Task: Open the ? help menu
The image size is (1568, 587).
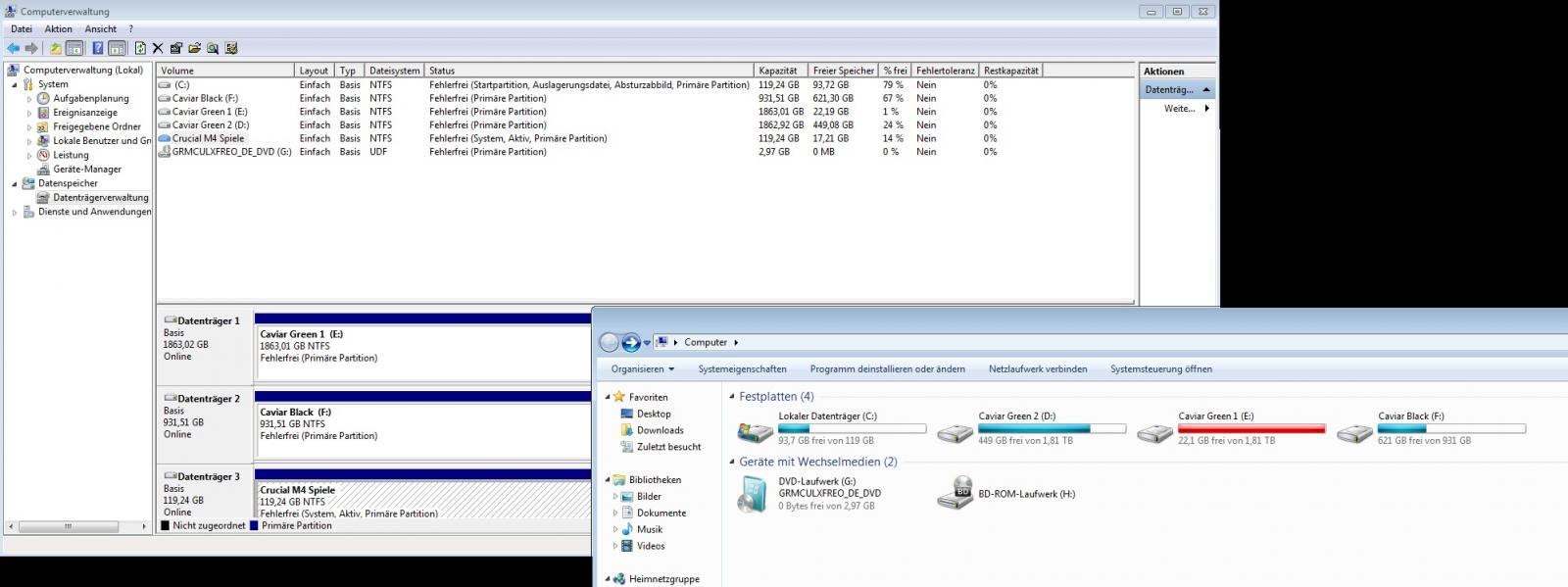Action: click(x=130, y=29)
